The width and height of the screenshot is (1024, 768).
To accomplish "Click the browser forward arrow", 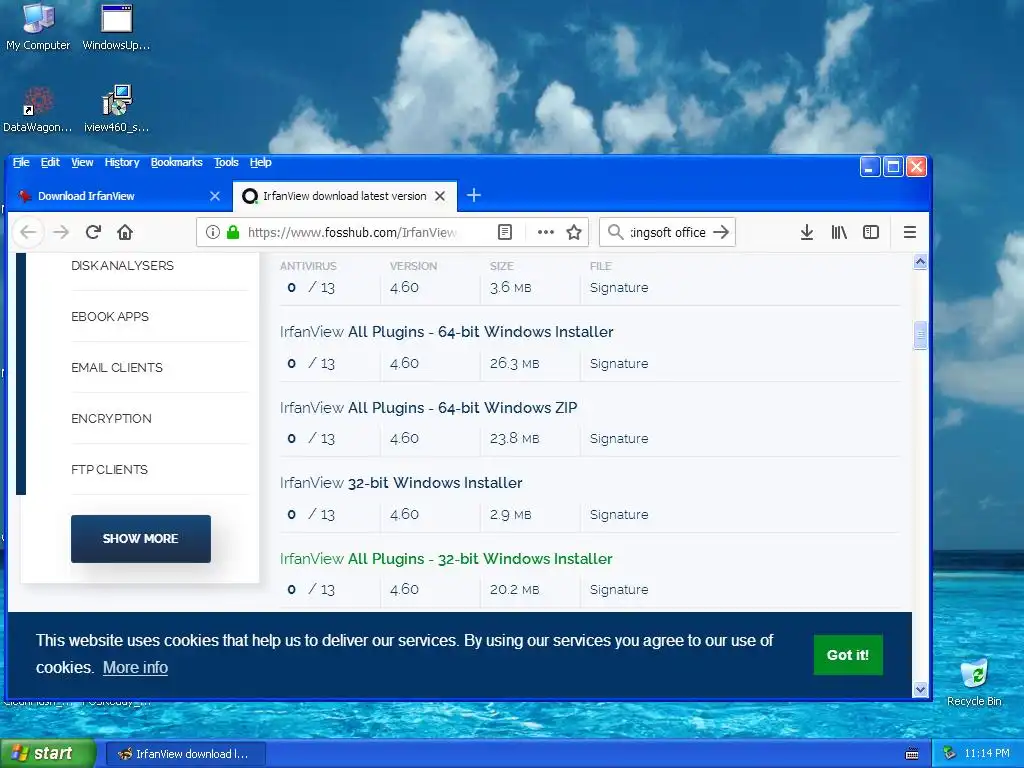I will tap(61, 232).
